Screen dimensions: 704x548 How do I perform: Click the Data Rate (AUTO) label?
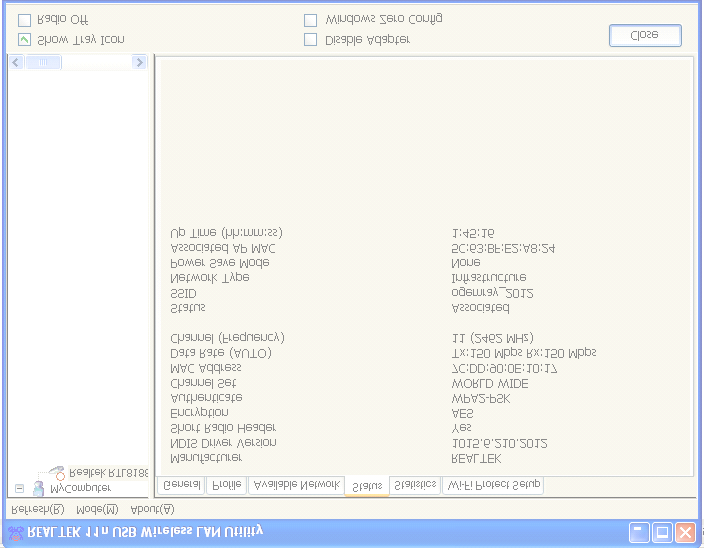pyautogui.click(x=221, y=353)
